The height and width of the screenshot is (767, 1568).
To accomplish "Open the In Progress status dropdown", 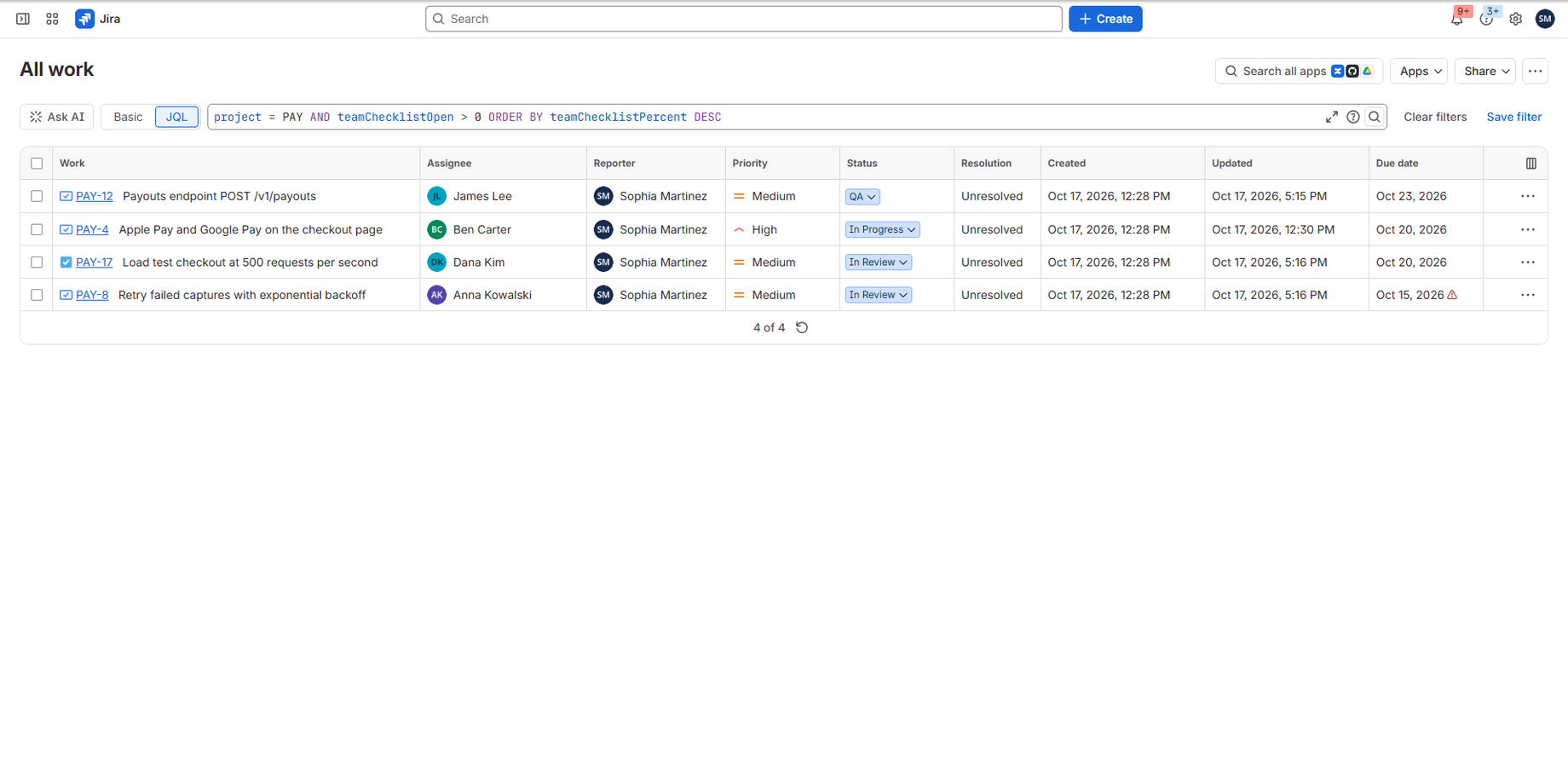I will (882, 229).
